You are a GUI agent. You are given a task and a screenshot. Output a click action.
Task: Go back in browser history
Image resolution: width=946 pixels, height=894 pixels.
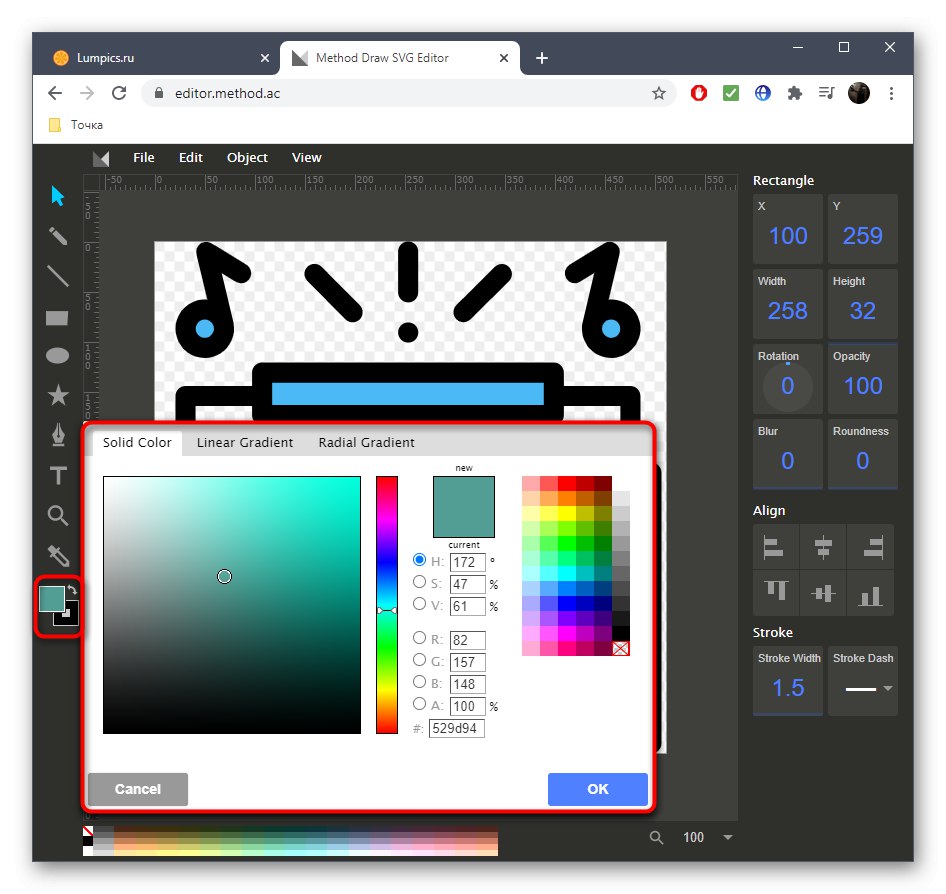[x=55, y=93]
